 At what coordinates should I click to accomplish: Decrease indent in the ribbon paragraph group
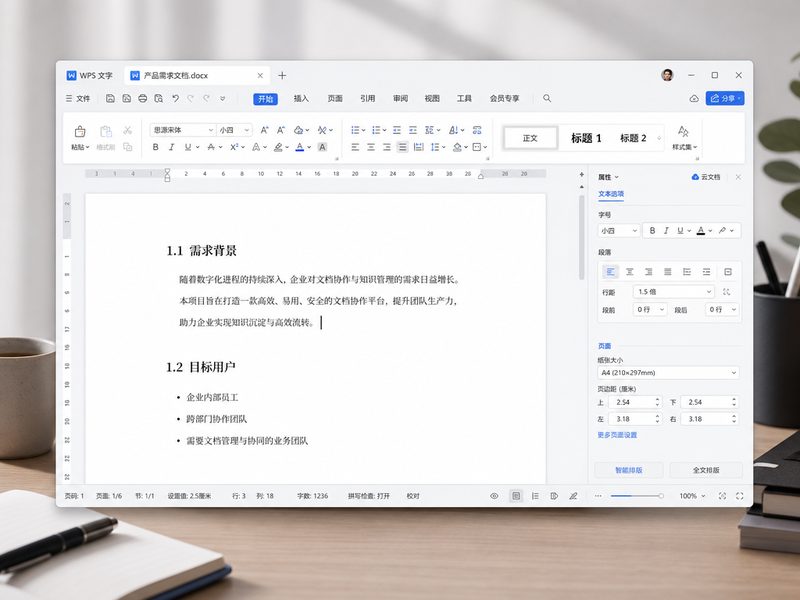pos(397,130)
